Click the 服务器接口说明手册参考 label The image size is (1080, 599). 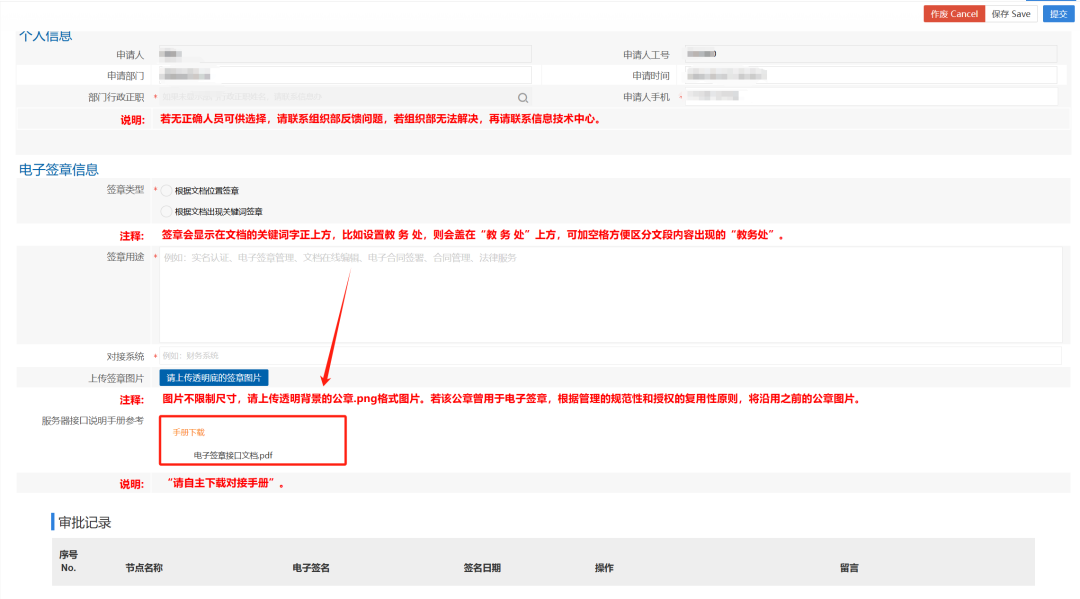tap(92, 421)
